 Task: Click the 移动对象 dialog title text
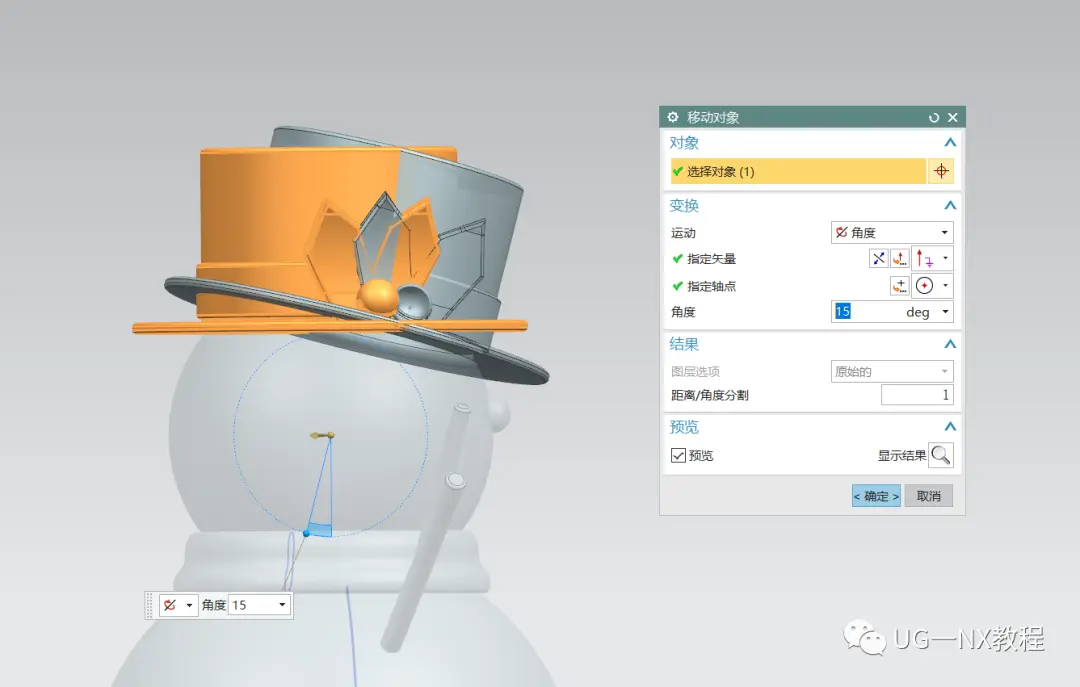pos(713,117)
